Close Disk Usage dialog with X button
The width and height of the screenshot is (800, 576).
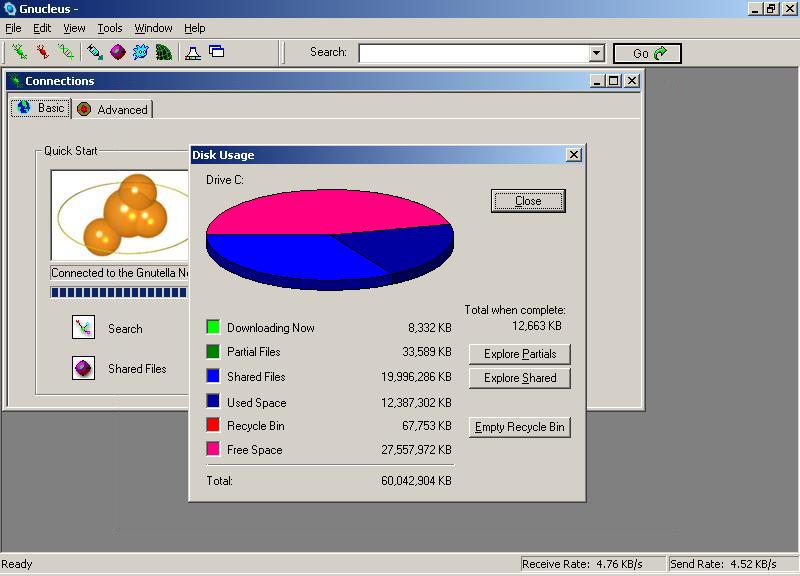[573, 155]
